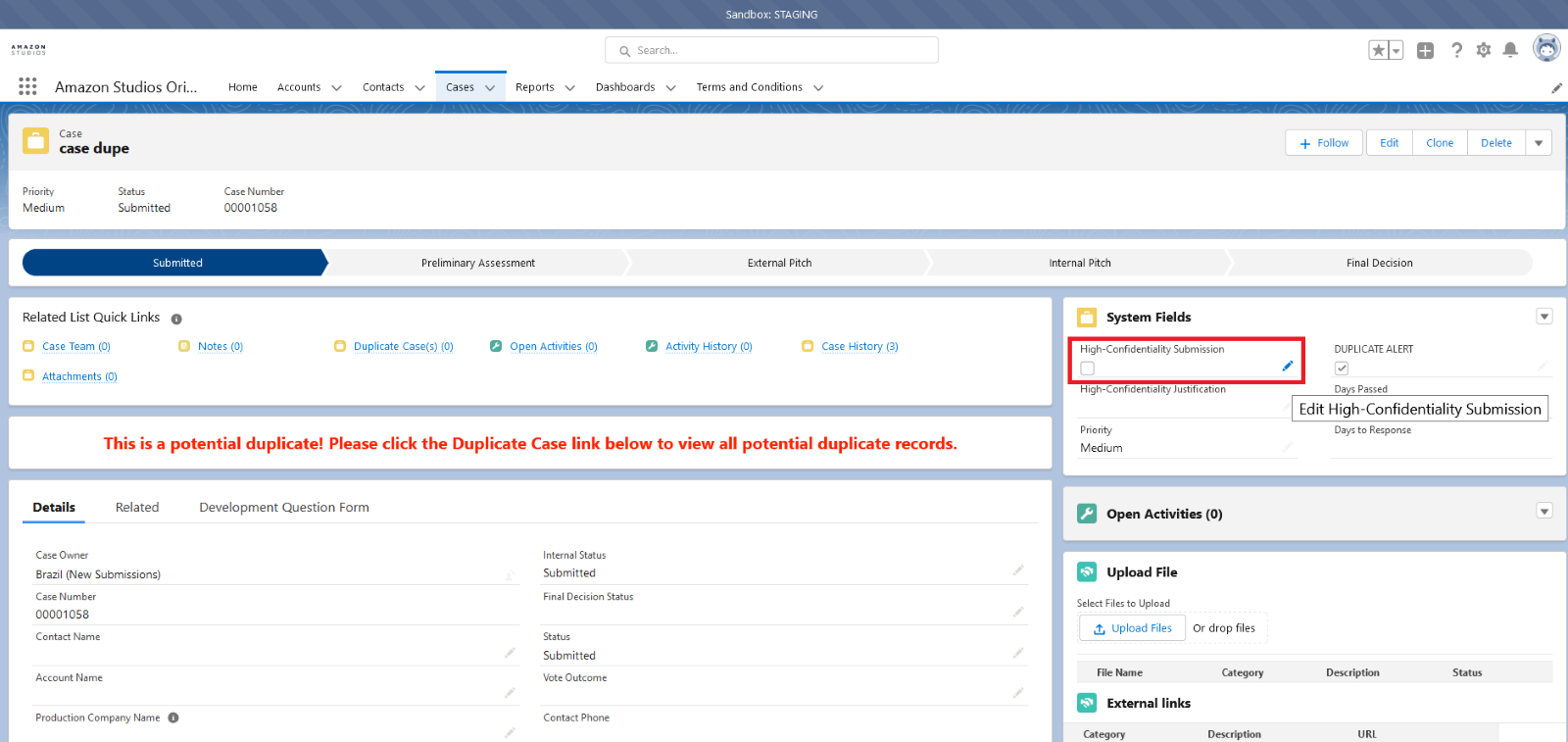Expand the Reports tab dropdown chevron

click(x=569, y=87)
